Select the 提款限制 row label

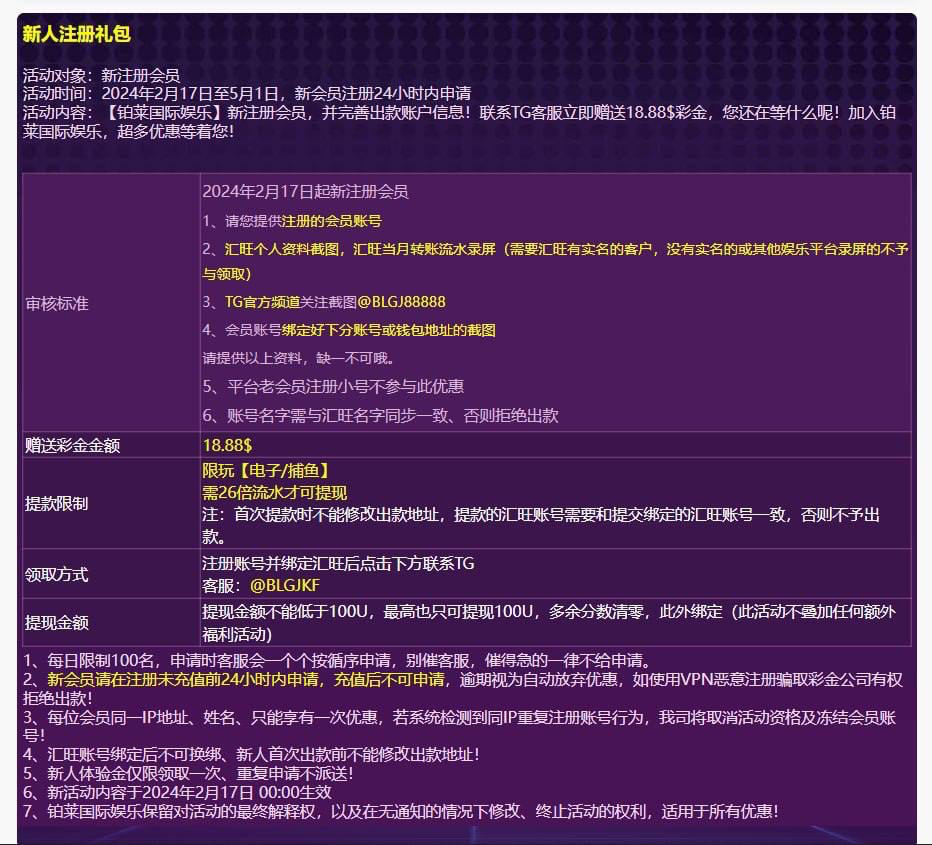(x=57, y=503)
